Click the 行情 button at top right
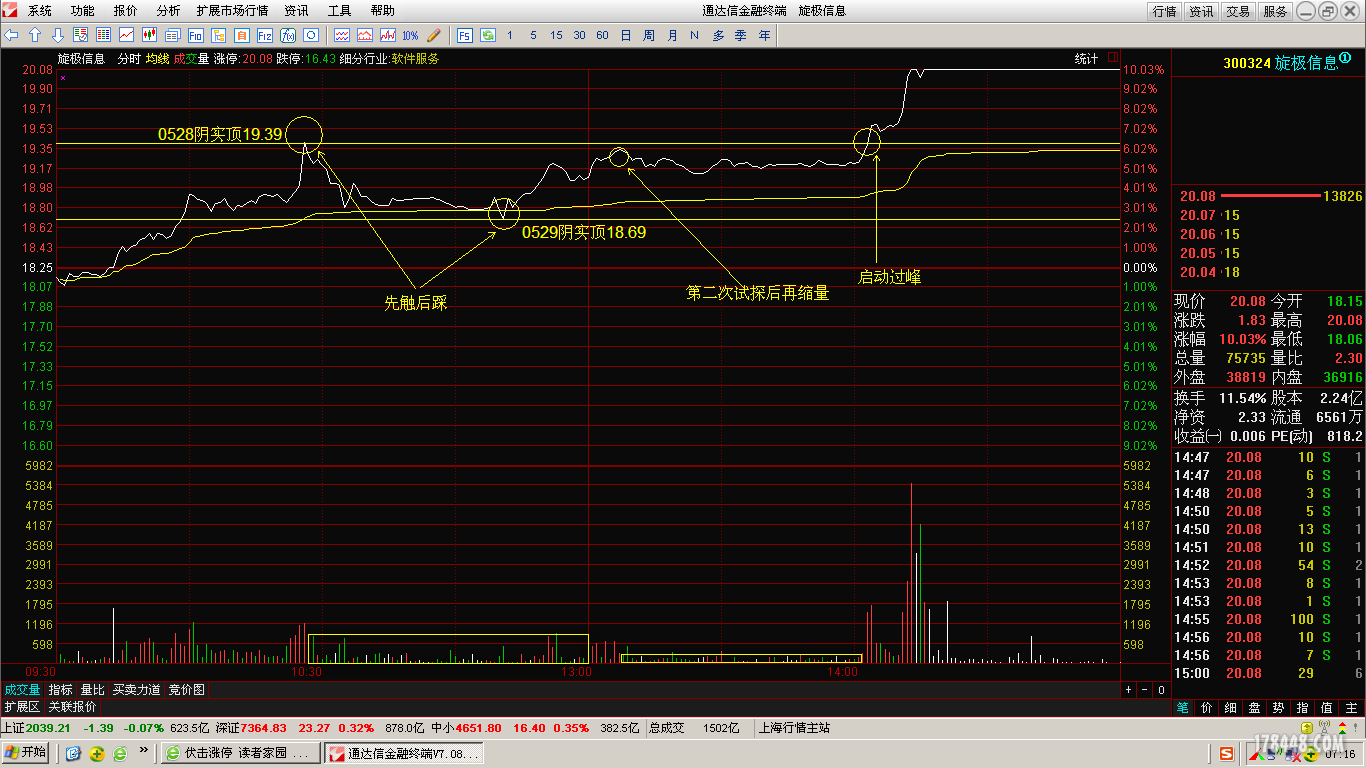1366x768 pixels. pos(1164,11)
